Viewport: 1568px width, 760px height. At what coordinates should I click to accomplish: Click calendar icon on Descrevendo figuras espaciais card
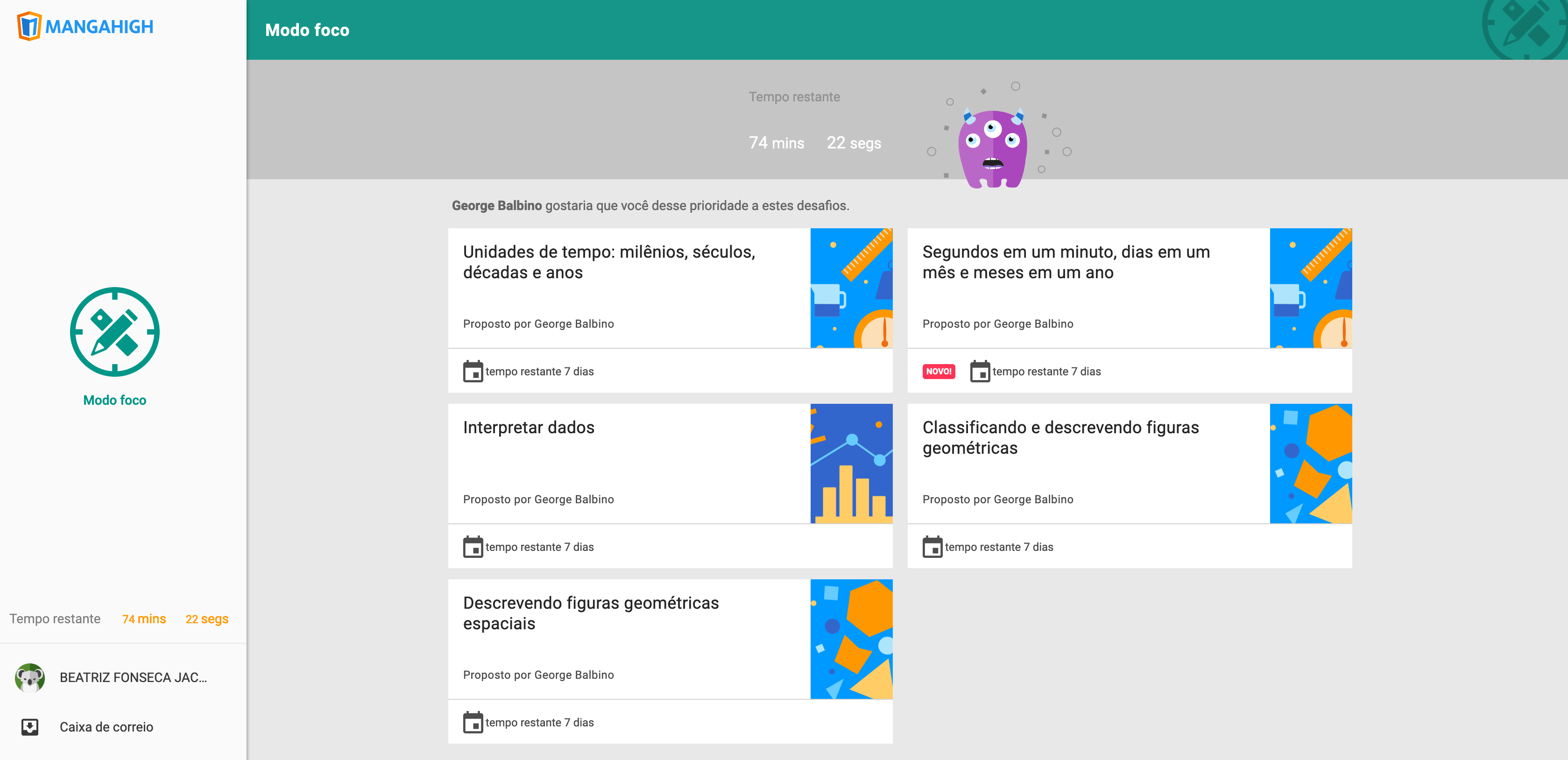[x=473, y=722]
